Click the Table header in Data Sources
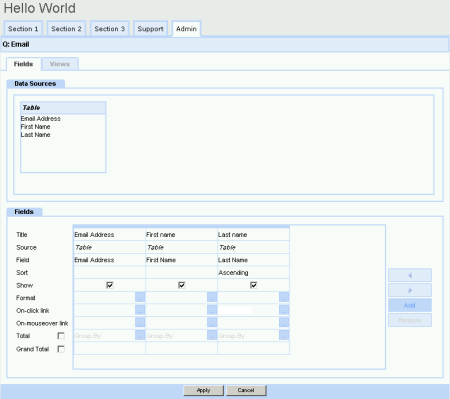The image size is (450, 399). click(63, 108)
